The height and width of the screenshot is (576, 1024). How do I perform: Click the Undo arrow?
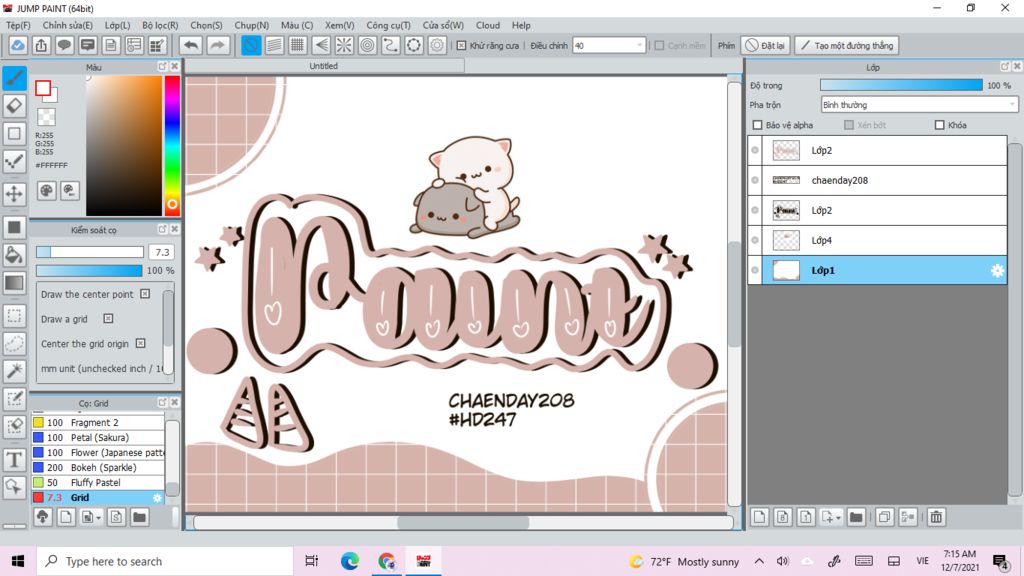point(191,46)
